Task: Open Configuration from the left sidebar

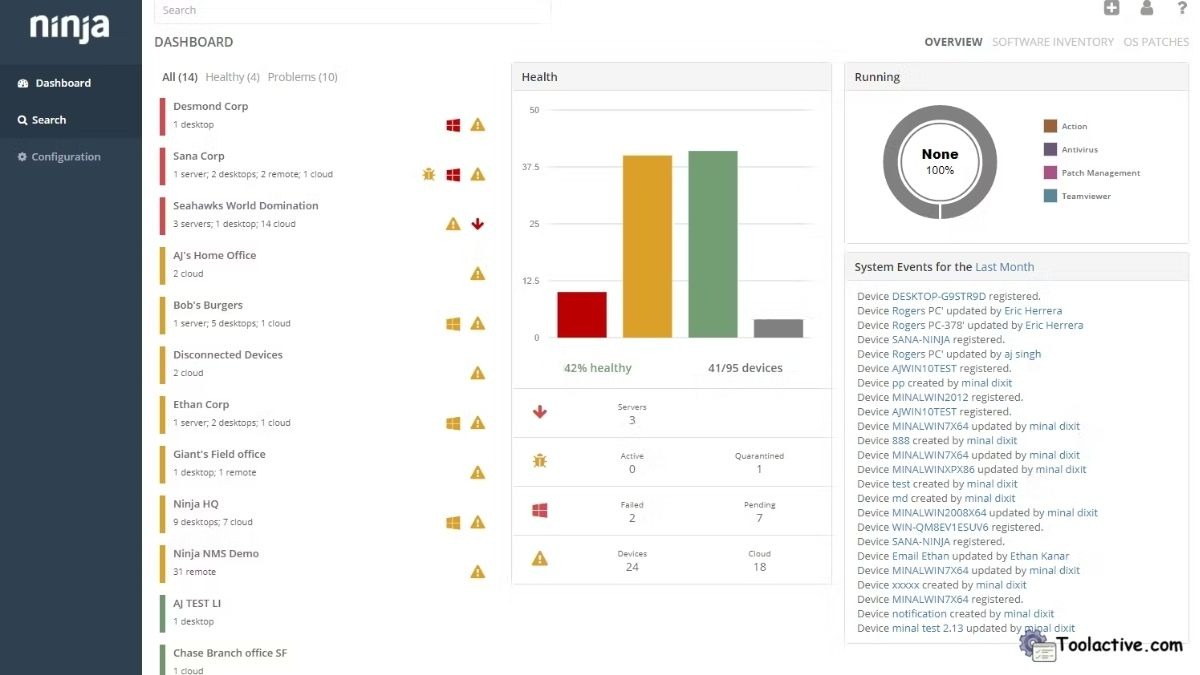Action: pyautogui.click(x=62, y=156)
